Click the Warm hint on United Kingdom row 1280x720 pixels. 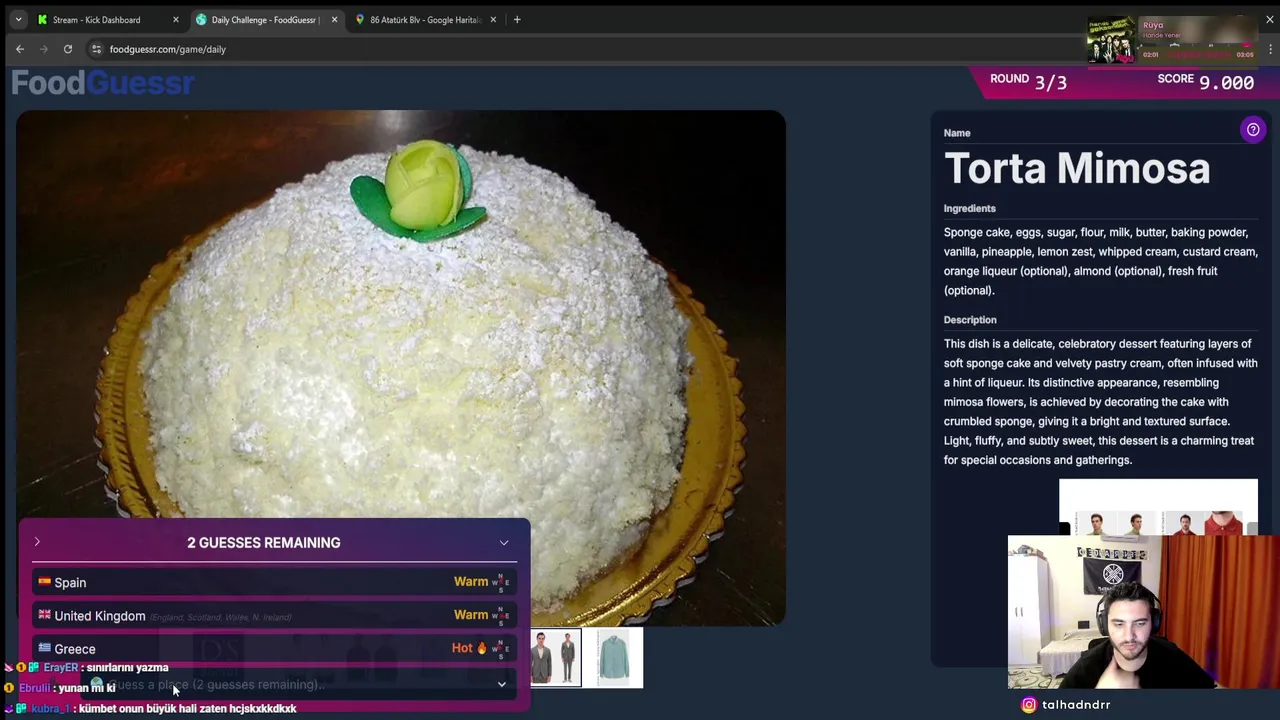tap(471, 615)
